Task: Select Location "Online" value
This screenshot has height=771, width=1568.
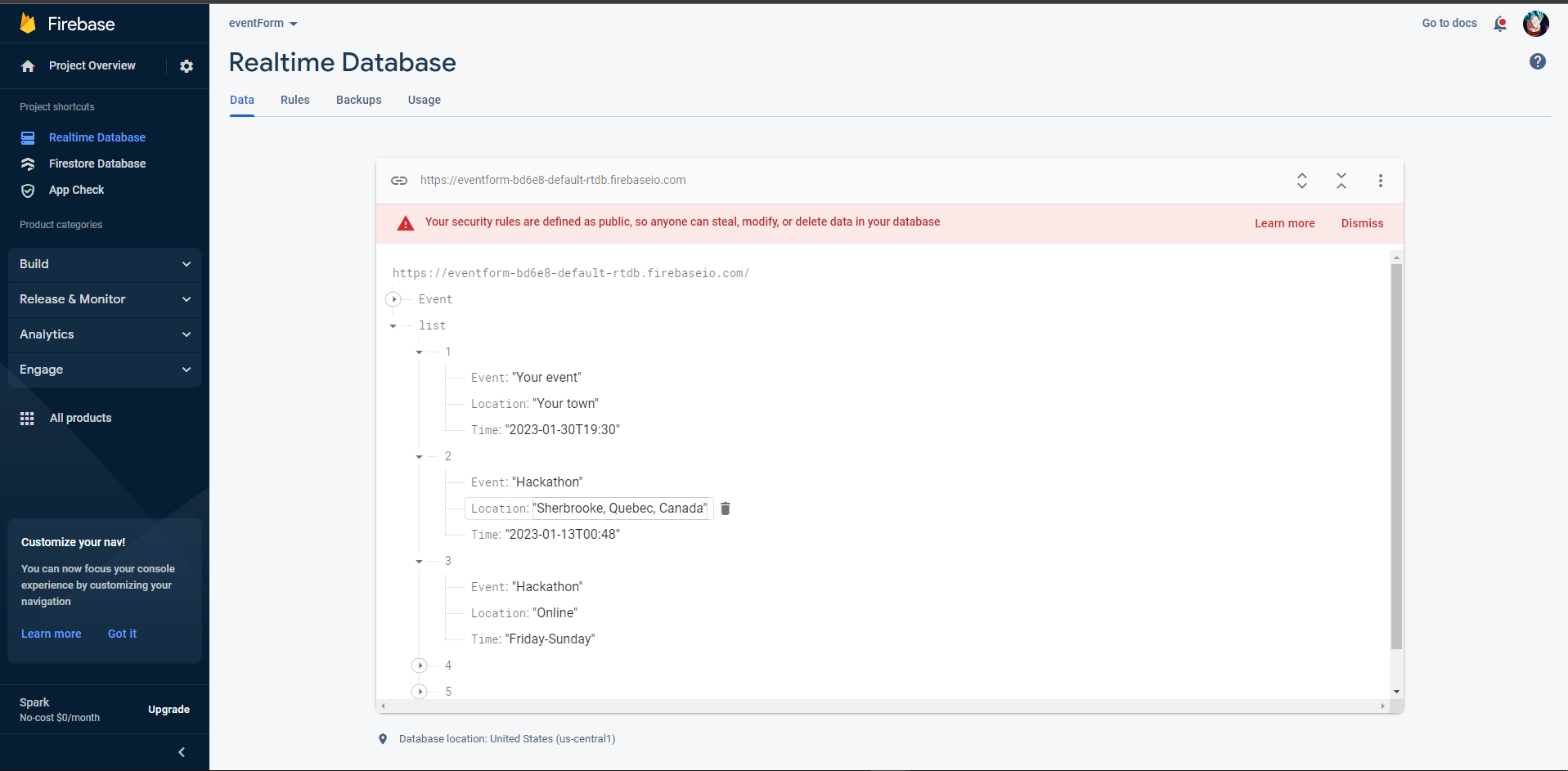Action: [555, 613]
